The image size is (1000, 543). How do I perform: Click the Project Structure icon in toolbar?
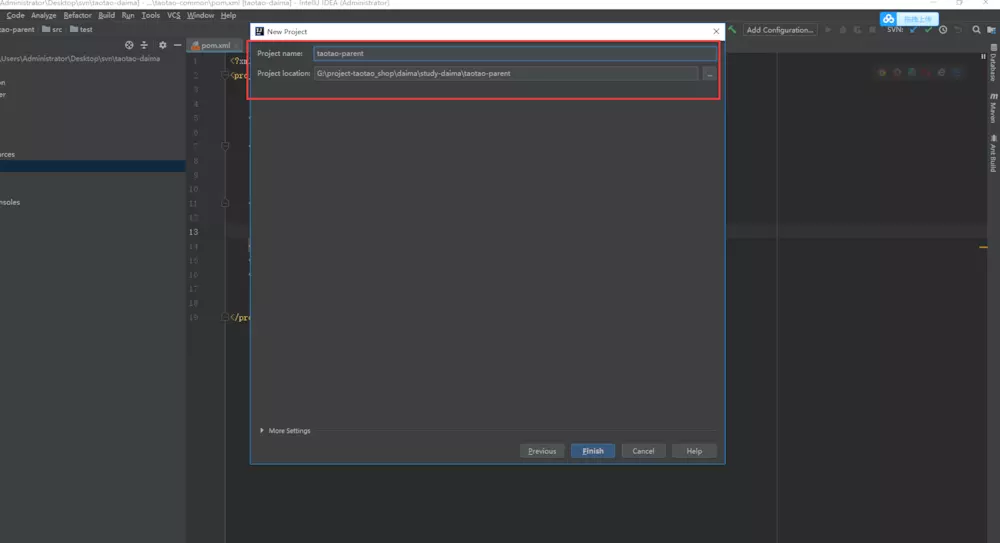click(991, 30)
